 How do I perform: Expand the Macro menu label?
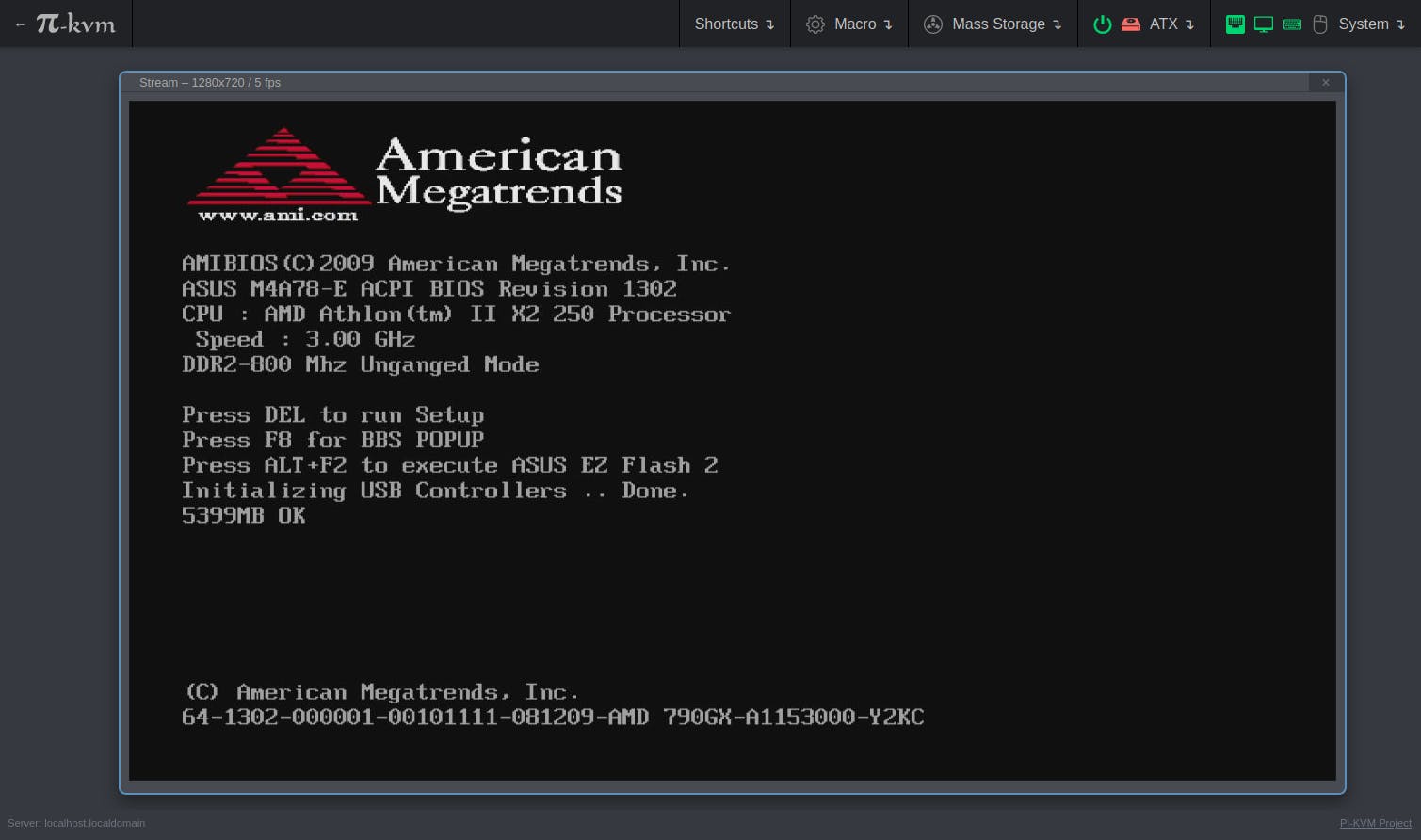pyautogui.click(x=863, y=24)
